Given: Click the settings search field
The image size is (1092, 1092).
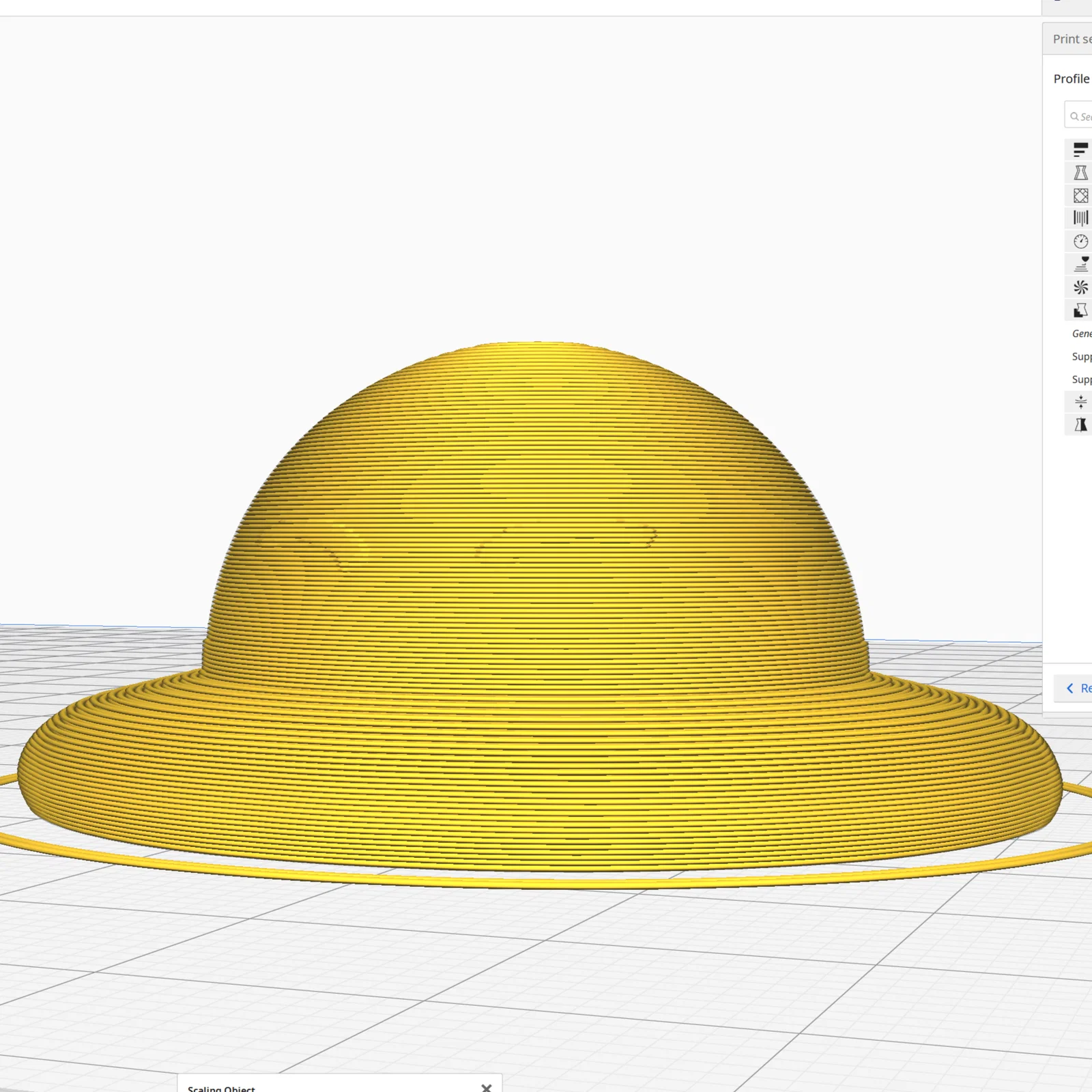Looking at the screenshot, I should point(1078,116).
